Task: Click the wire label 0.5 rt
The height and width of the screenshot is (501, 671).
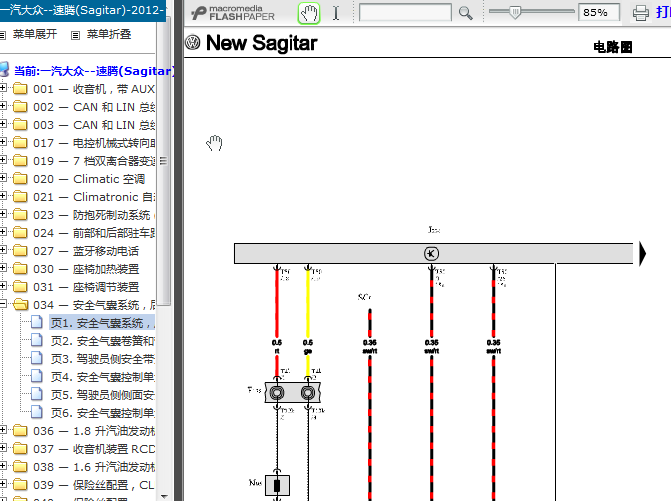Action: click(277, 347)
